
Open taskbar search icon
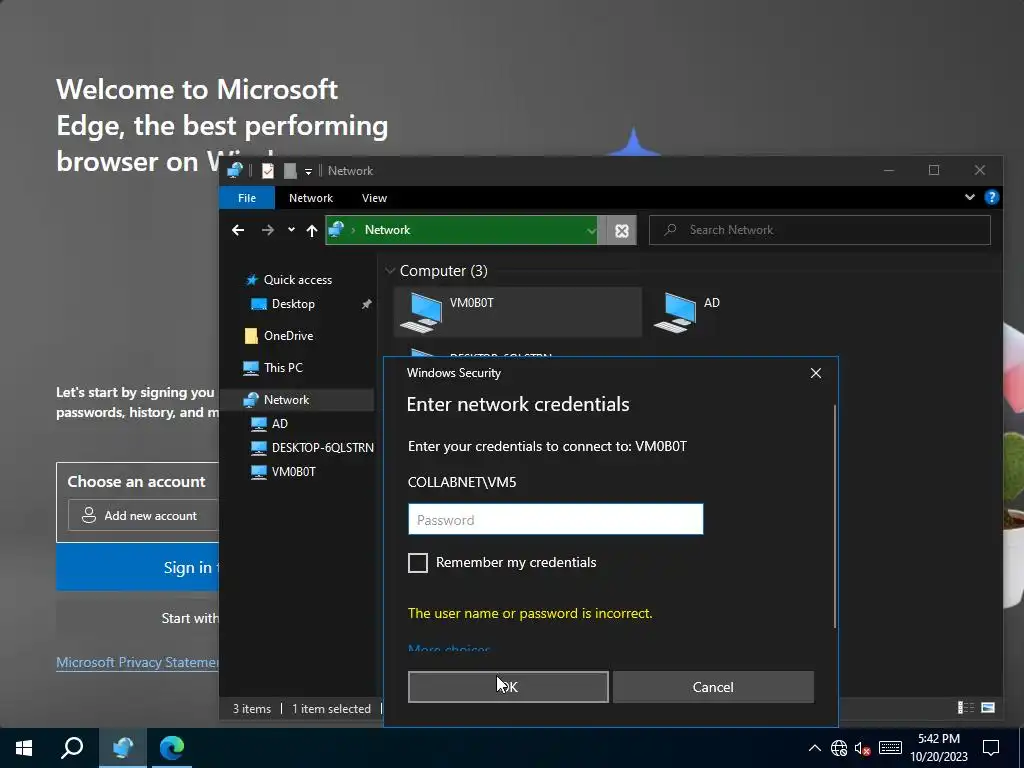[x=72, y=748]
